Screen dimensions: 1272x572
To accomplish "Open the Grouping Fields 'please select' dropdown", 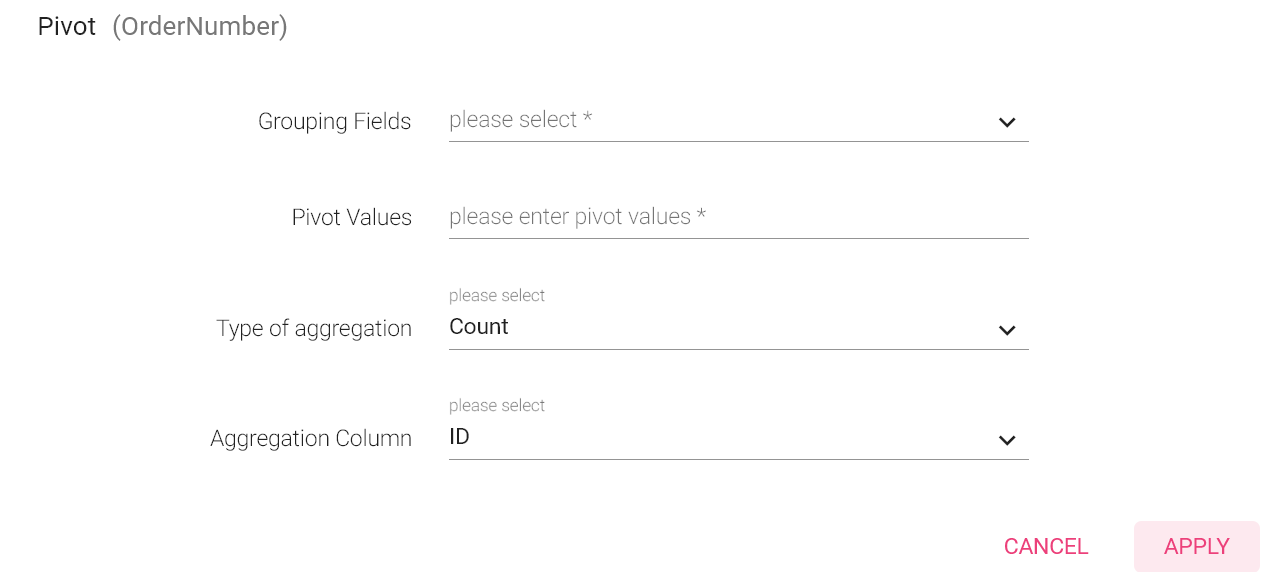I will coord(720,120).
